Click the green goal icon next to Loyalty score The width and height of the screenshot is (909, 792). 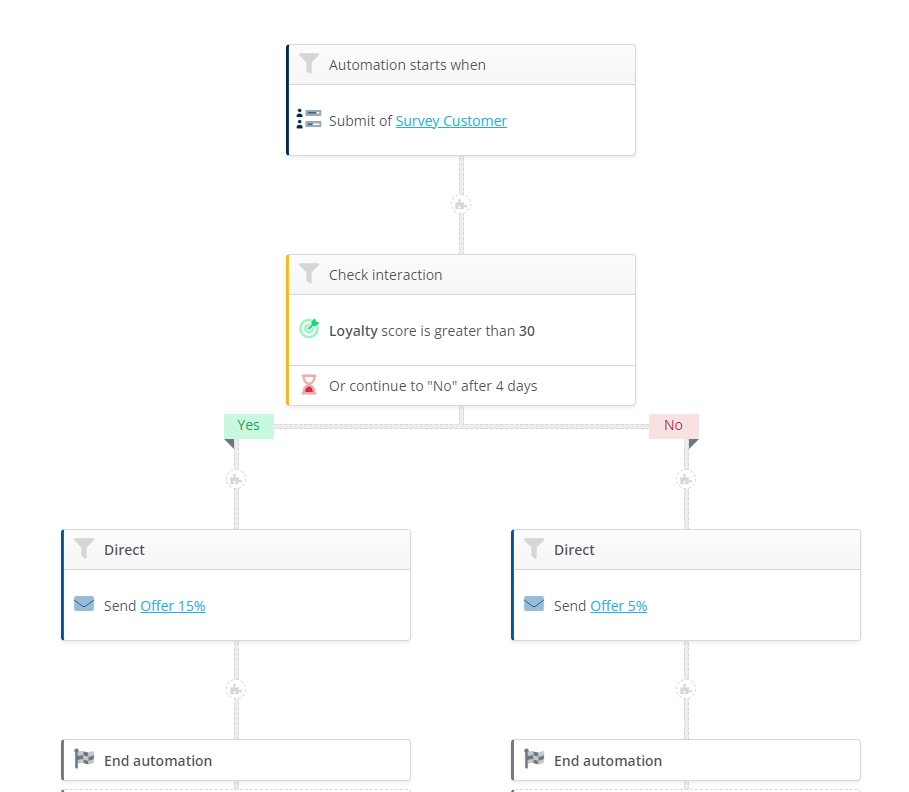309,328
